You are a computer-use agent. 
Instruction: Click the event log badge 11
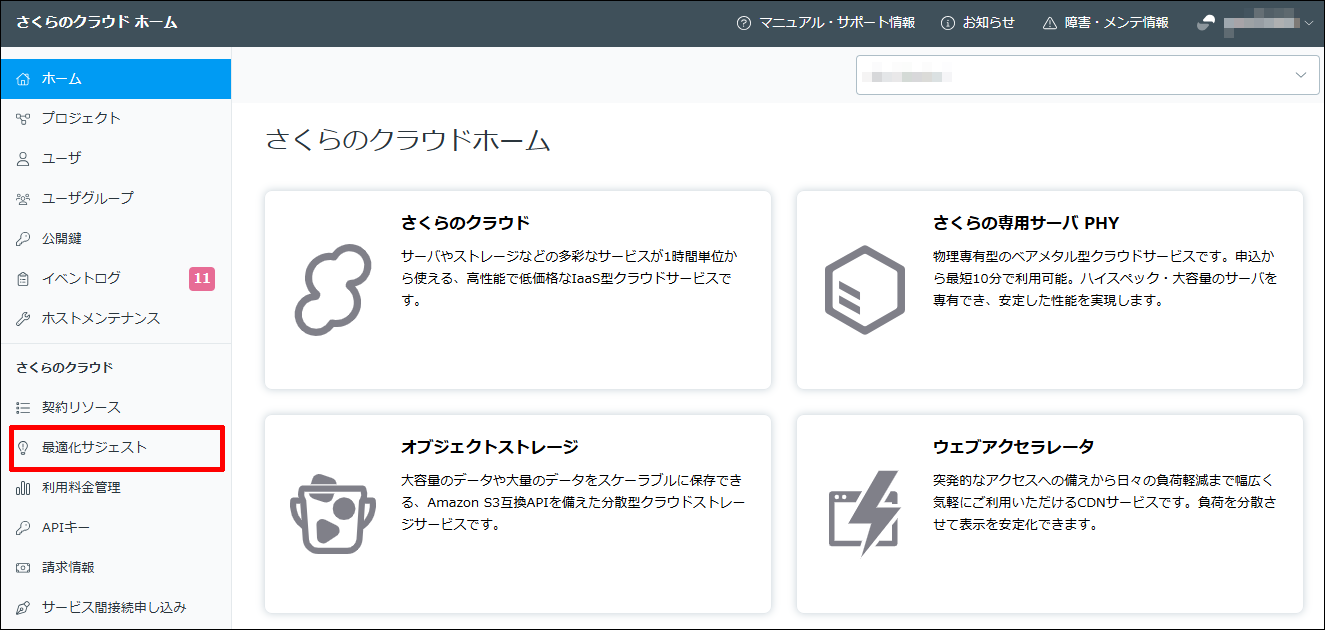click(x=202, y=278)
